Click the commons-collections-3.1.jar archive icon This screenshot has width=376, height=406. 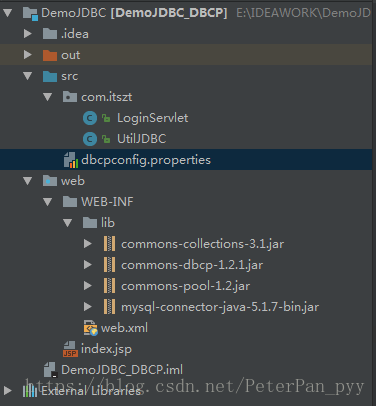pos(110,244)
